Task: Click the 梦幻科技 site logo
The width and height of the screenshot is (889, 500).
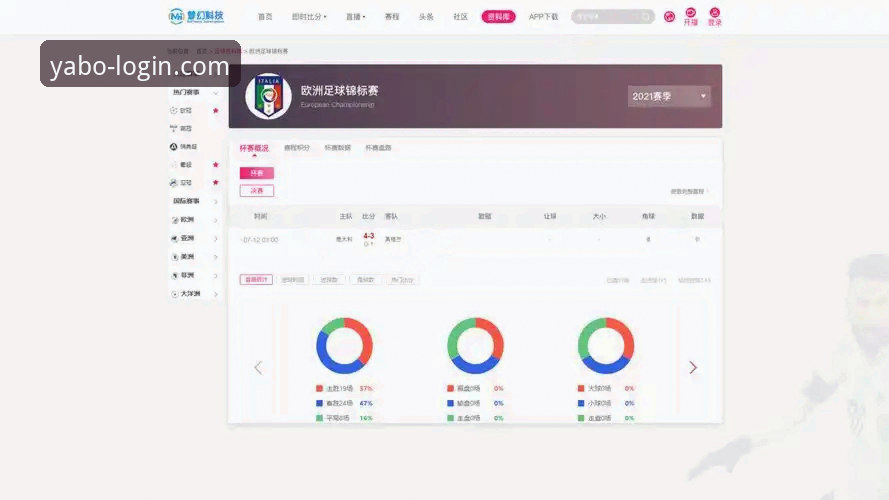Action: pyautogui.click(x=196, y=16)
